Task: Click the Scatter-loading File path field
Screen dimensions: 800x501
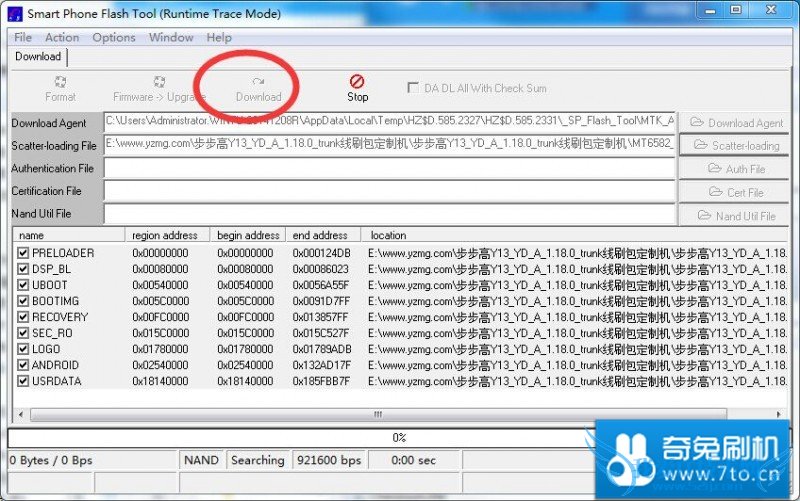Action: click(x=390, y=145)
